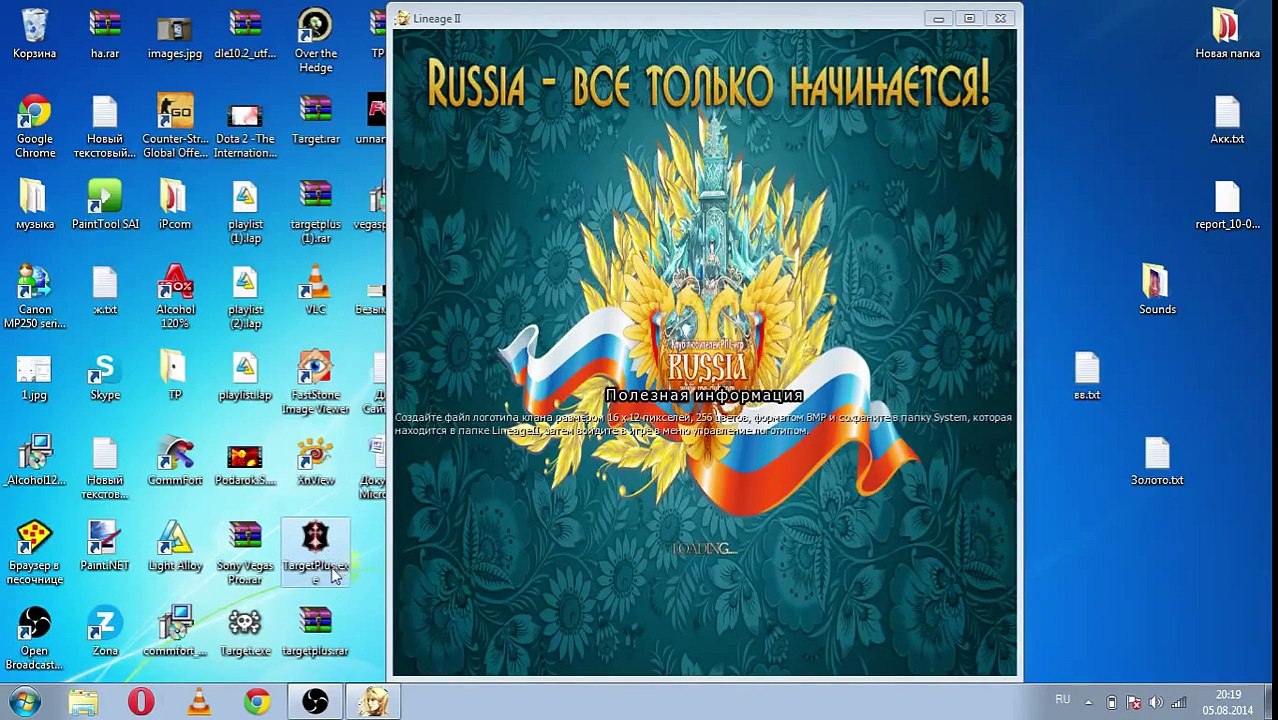Open the Sounds archive icon
Screen dimensions: 1278x720
pos(1157,290)
